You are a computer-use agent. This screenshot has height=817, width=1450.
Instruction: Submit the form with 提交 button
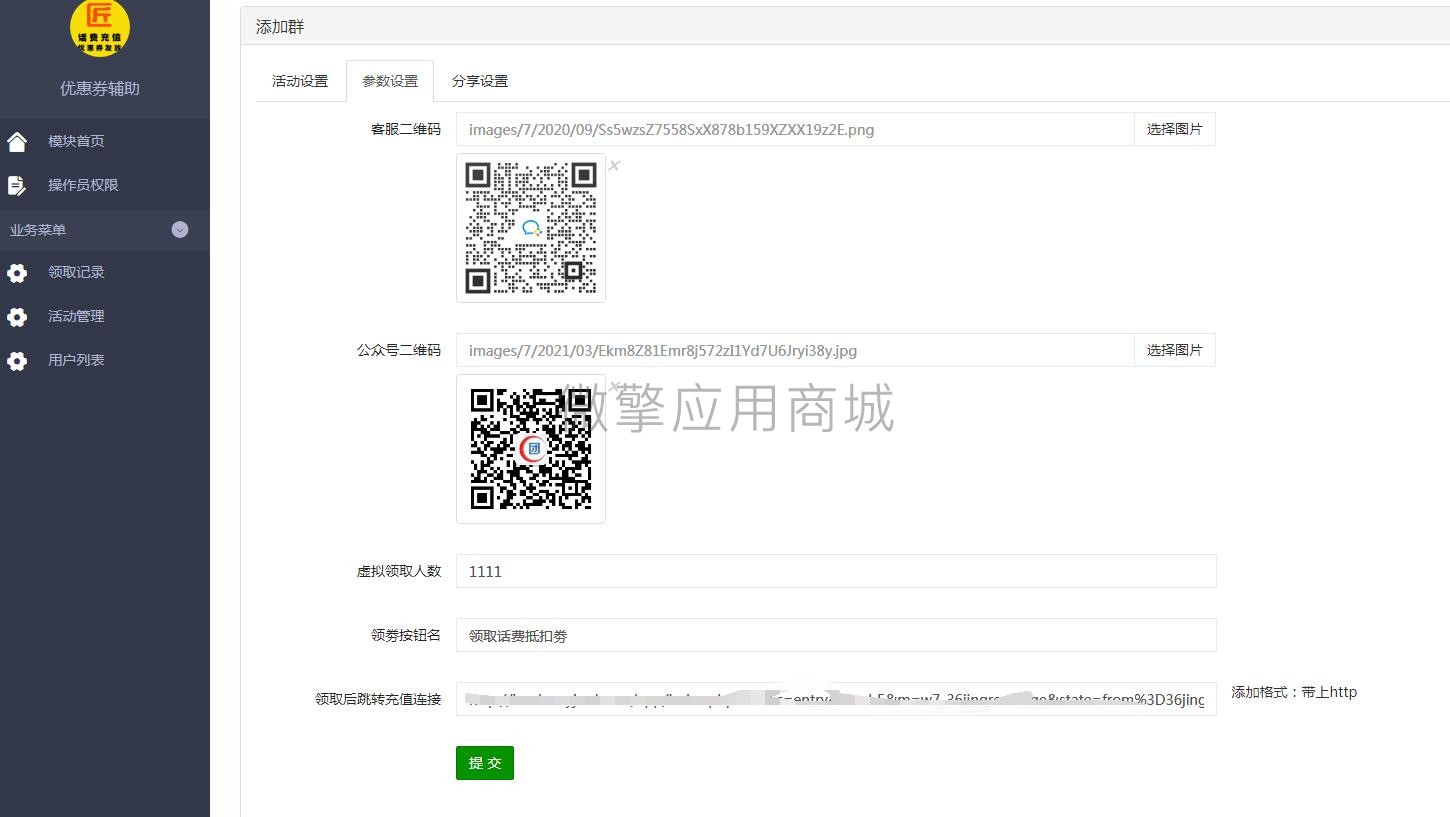click(x=485, y=763)
